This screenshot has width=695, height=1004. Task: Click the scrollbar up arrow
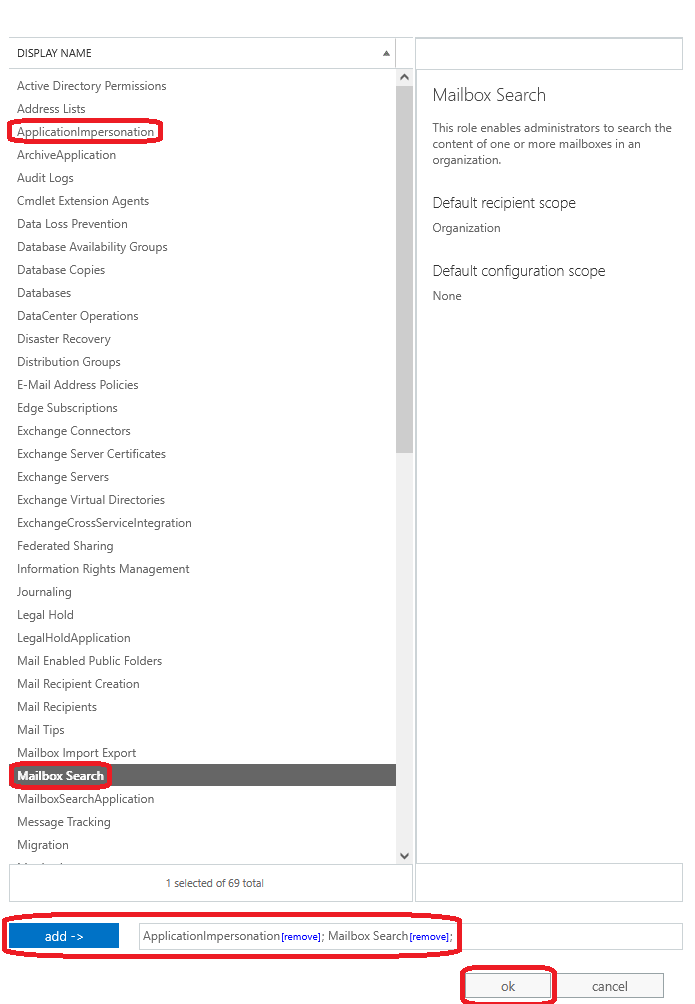[x=404, y=77]
